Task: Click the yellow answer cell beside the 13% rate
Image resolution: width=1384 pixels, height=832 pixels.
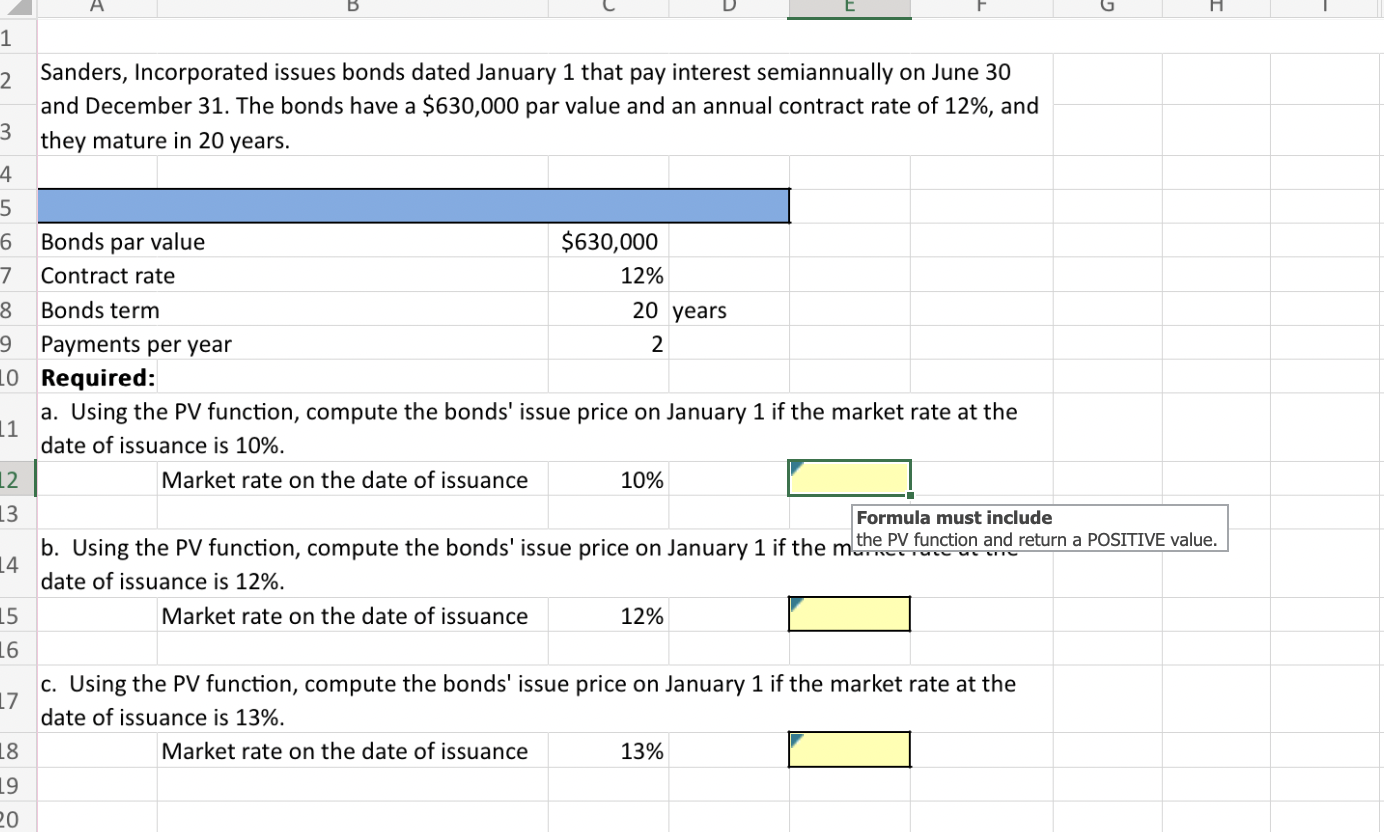Action: [848, 749]
